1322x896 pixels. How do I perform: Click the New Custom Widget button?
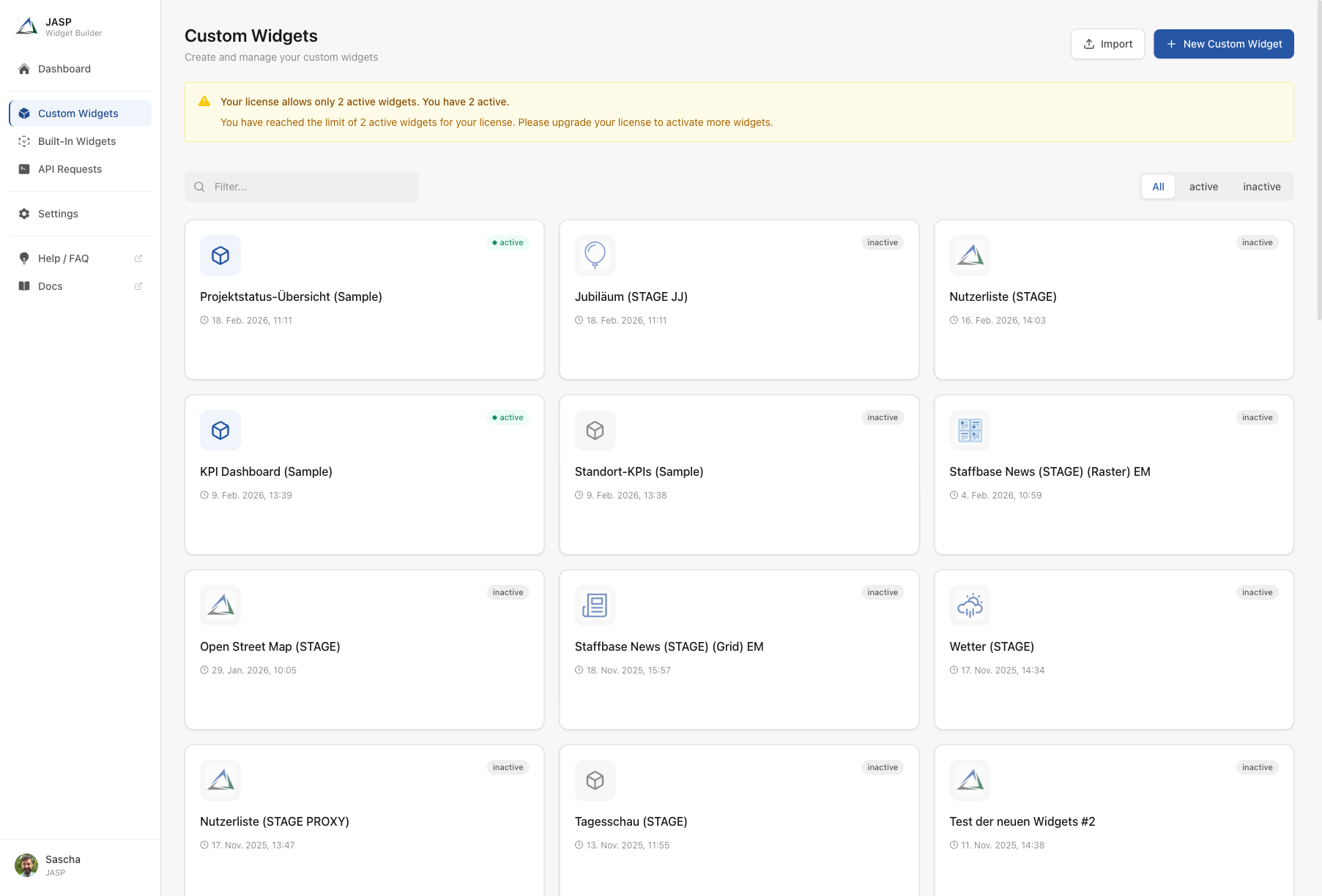1223,43
